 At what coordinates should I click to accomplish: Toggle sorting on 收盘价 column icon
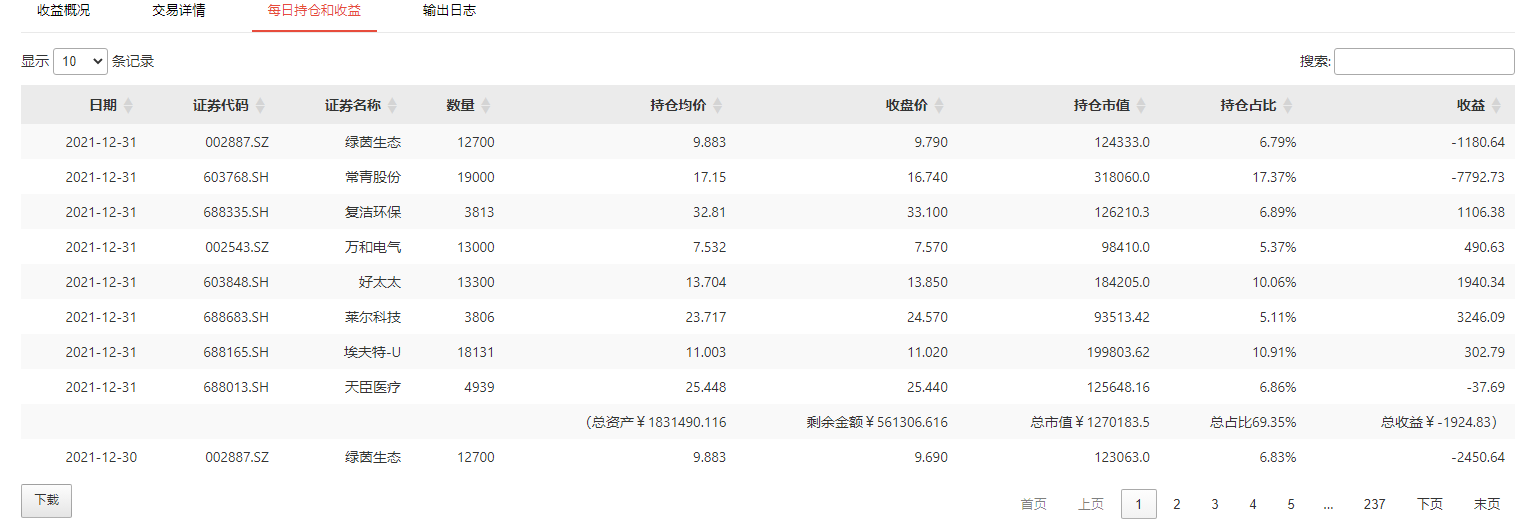[939, 106]
